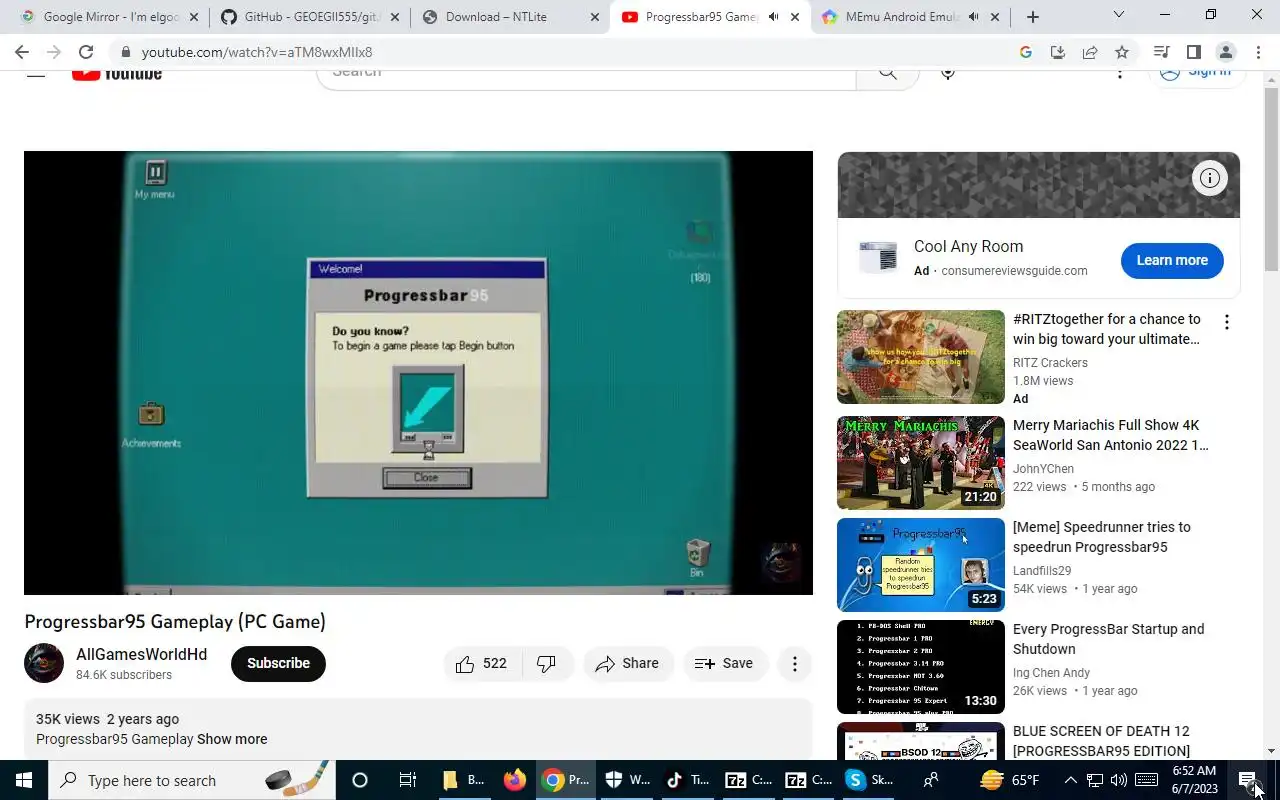Screen dimensions: 1280x800
Task: Expand description with Show more
Action: click(232, 739)
